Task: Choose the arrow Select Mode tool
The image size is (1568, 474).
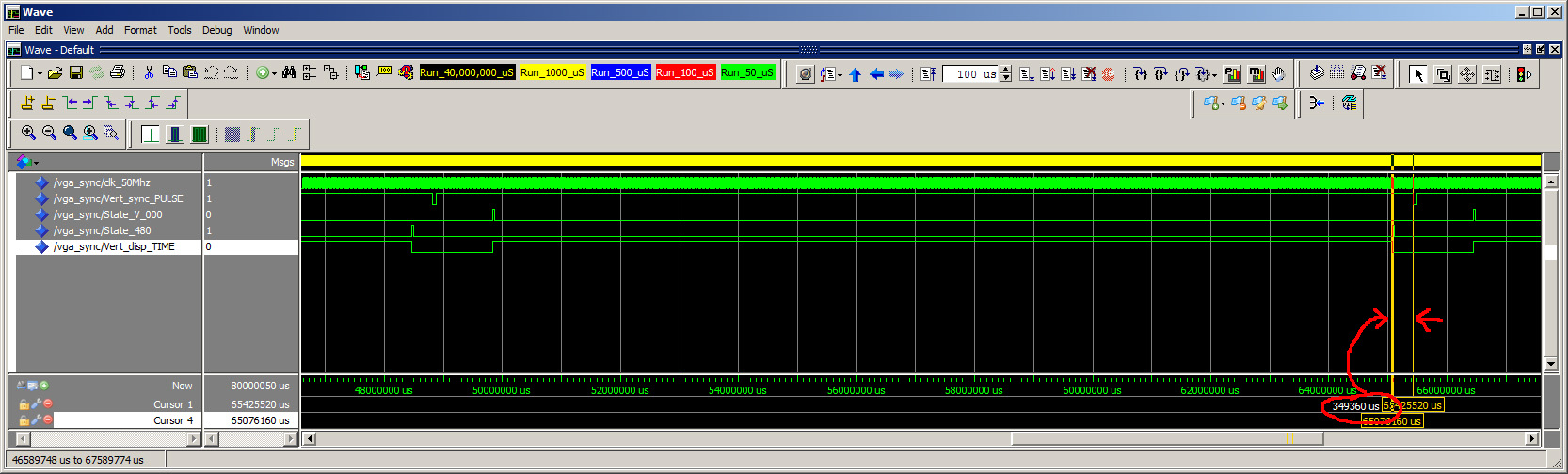Action: 1418,74
